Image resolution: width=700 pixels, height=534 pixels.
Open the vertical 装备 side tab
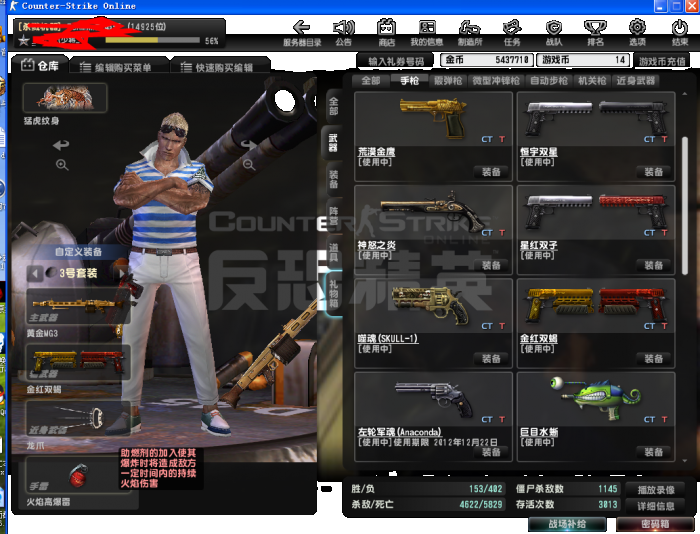point(334,179)
